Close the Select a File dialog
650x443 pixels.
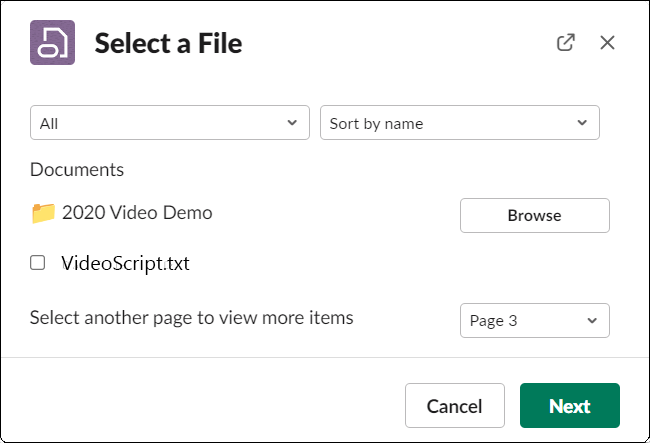(607, 42)
